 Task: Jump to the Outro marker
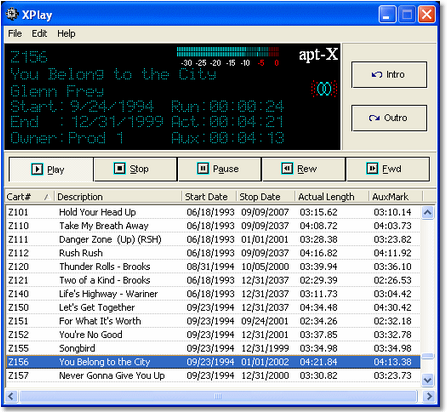click(x=389, y=118)
